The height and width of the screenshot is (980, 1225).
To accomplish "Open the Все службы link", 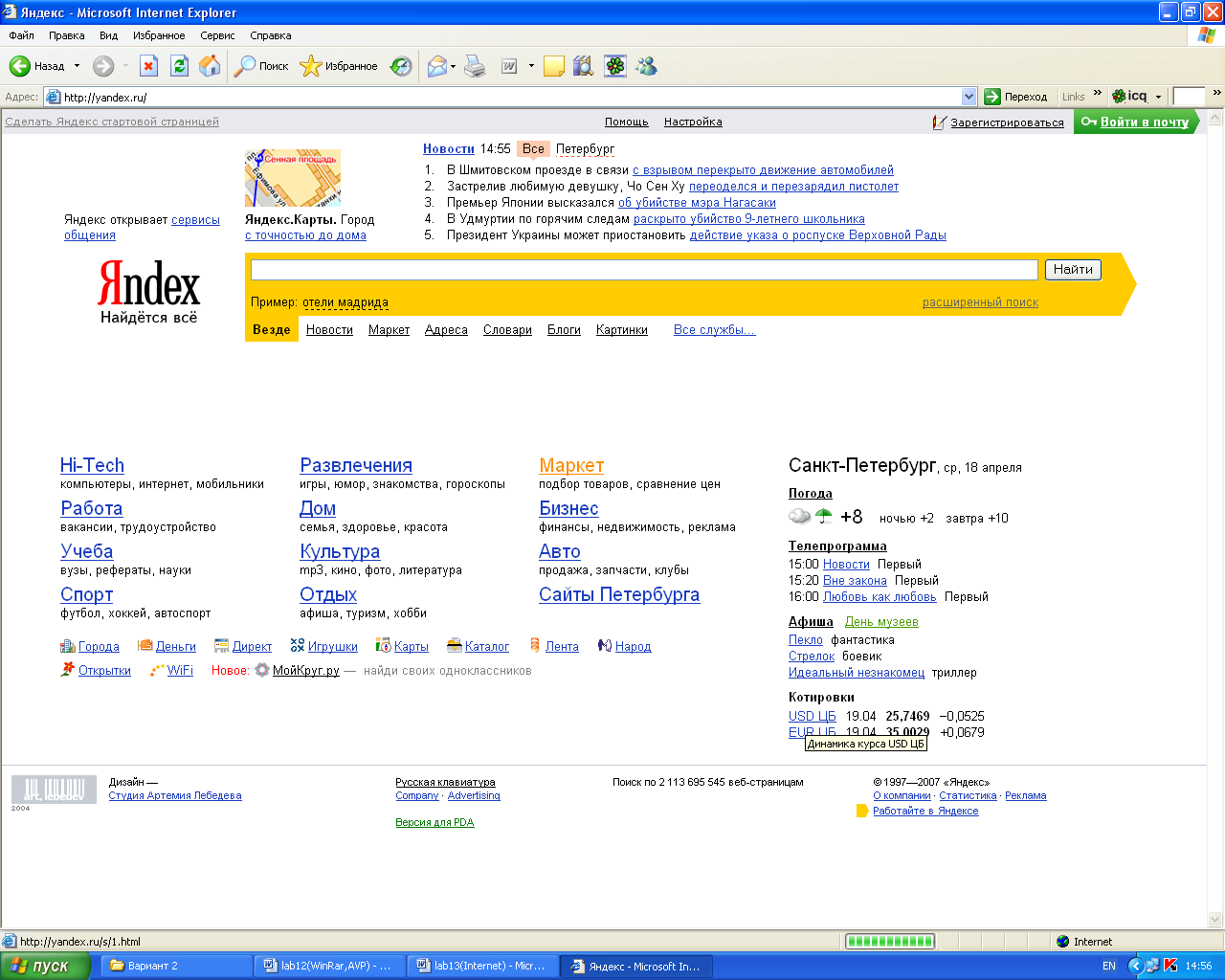I will tap(714, 329).
